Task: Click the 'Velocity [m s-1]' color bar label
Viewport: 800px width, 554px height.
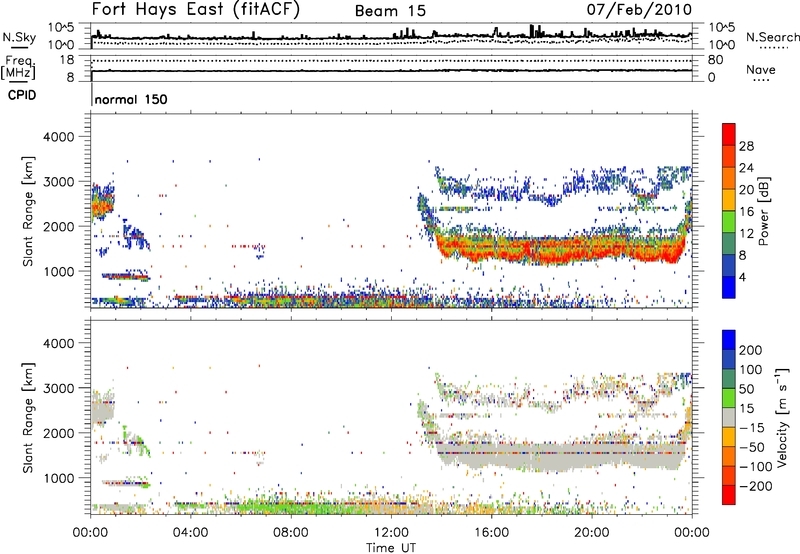Action: pos(782,417)
